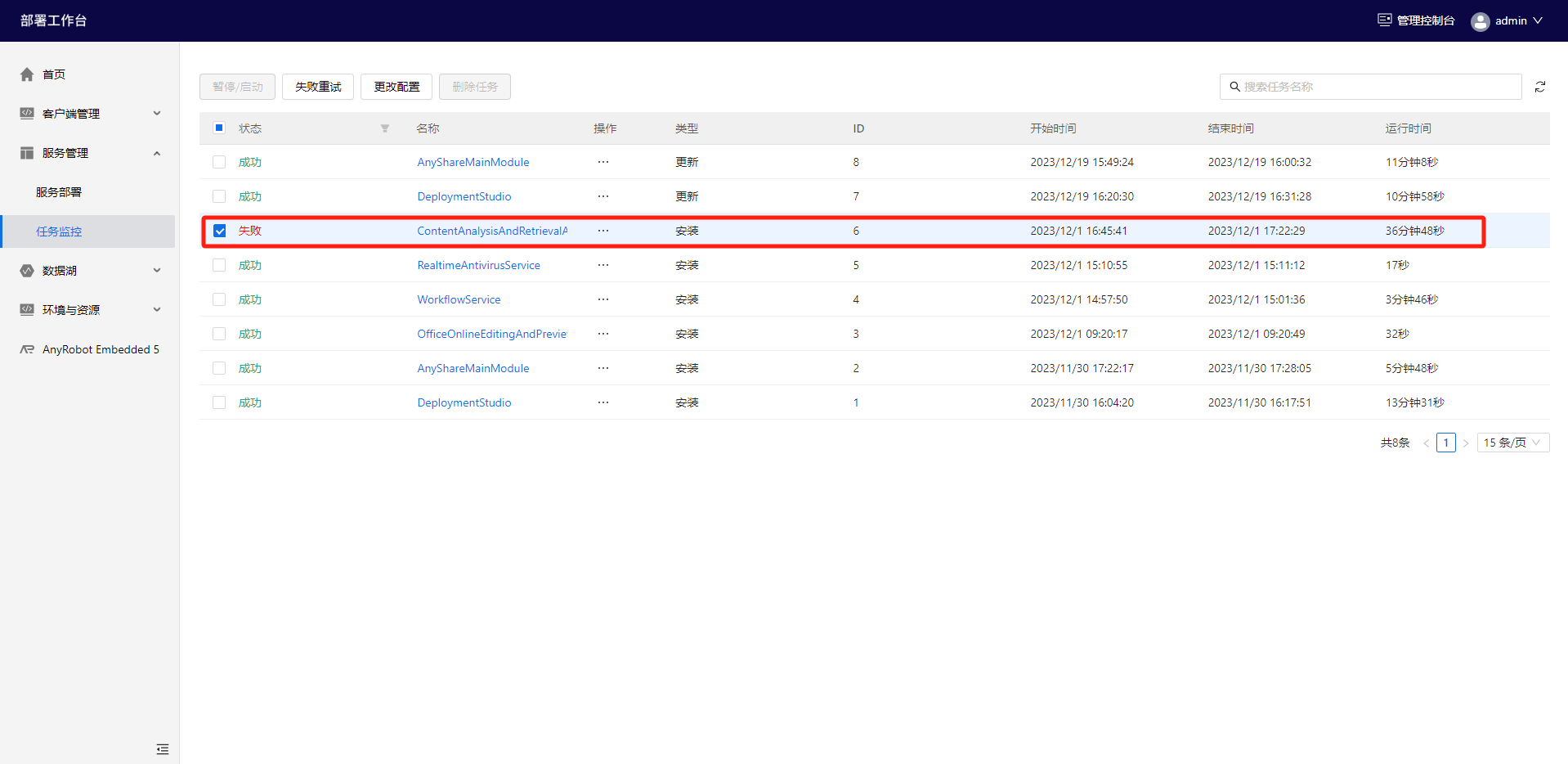This screenshot has width=1568, height=764.
Task: Select checkbox for OfficeOnlineEditingAndPreview row
Action: tap(219, 334)
